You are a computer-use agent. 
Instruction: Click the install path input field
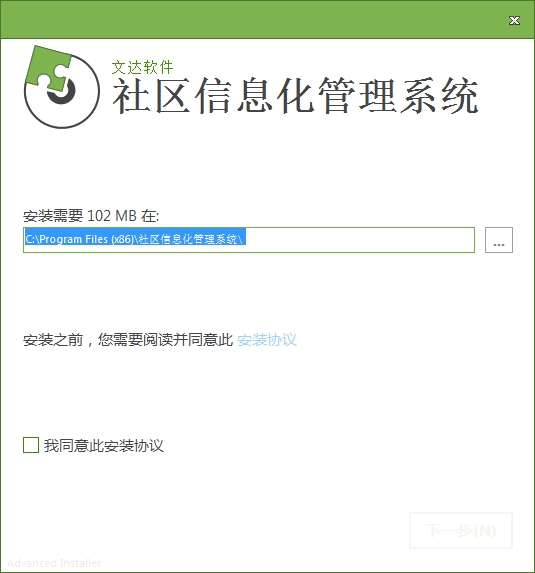[x=249, y=240]
